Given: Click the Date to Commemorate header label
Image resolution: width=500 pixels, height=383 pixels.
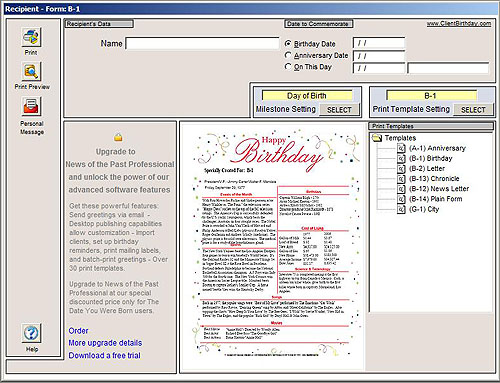Looking at the screenshot, I should click(x=318, y=24).
